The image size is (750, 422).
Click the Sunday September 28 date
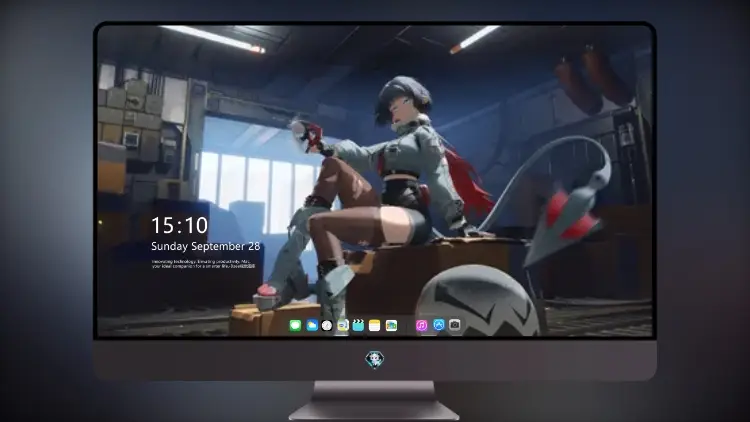click(206, 246)
